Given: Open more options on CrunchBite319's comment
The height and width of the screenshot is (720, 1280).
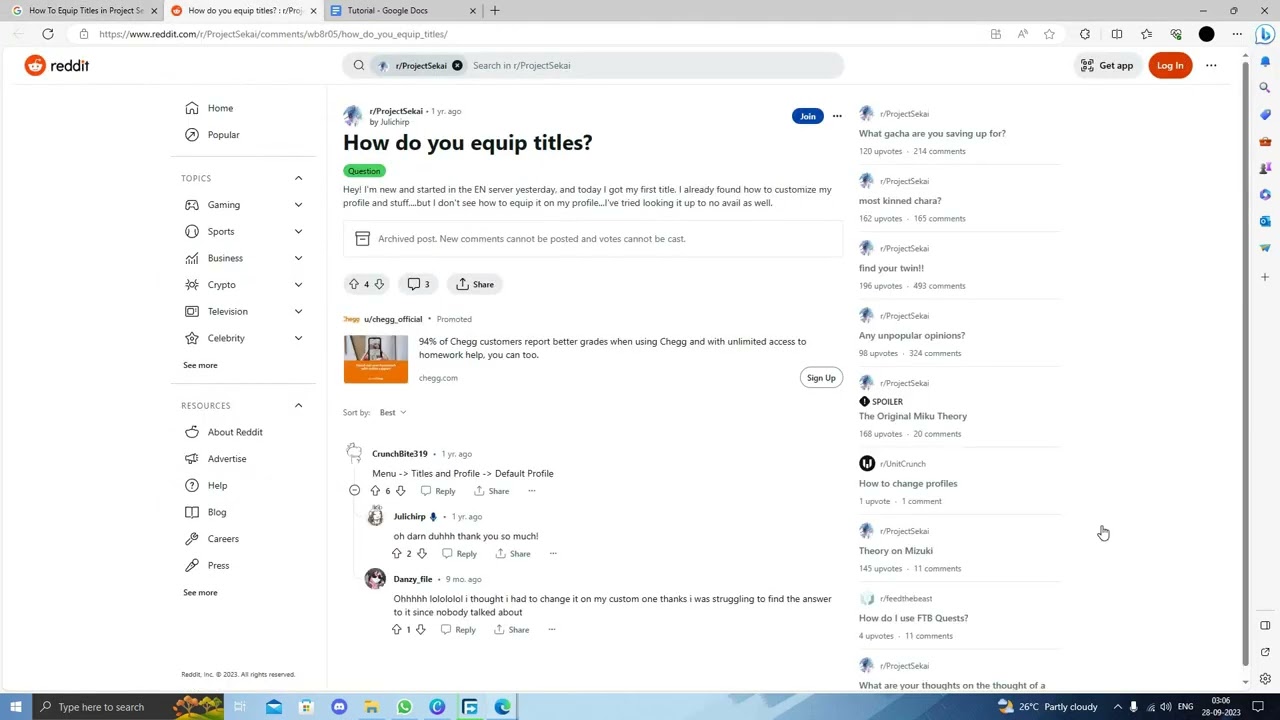Looking at the screenshot, I should point(532,491).
